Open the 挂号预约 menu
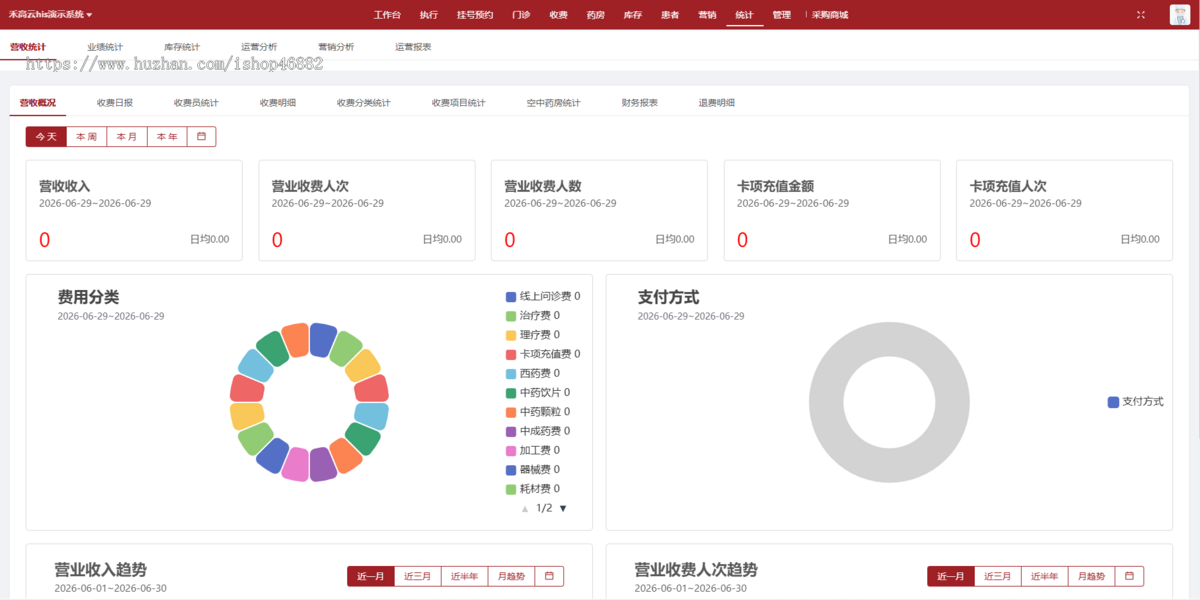The image size is (1200, 600). (474, 15)
